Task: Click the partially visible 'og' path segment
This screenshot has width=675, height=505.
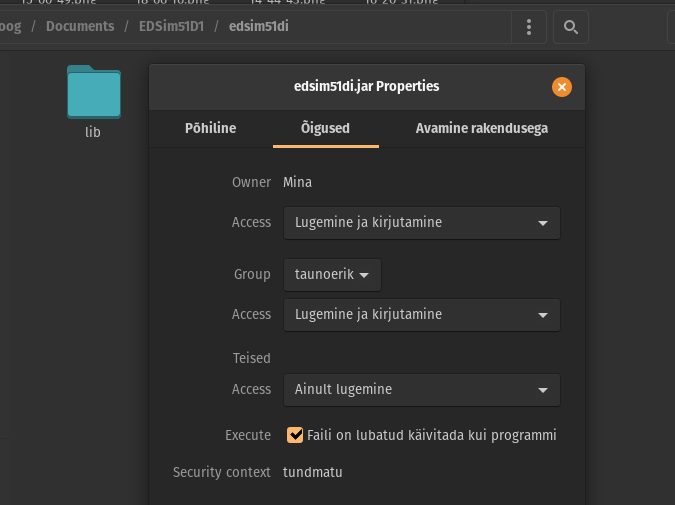Action: pyautogui.click(x=10, y=26)
